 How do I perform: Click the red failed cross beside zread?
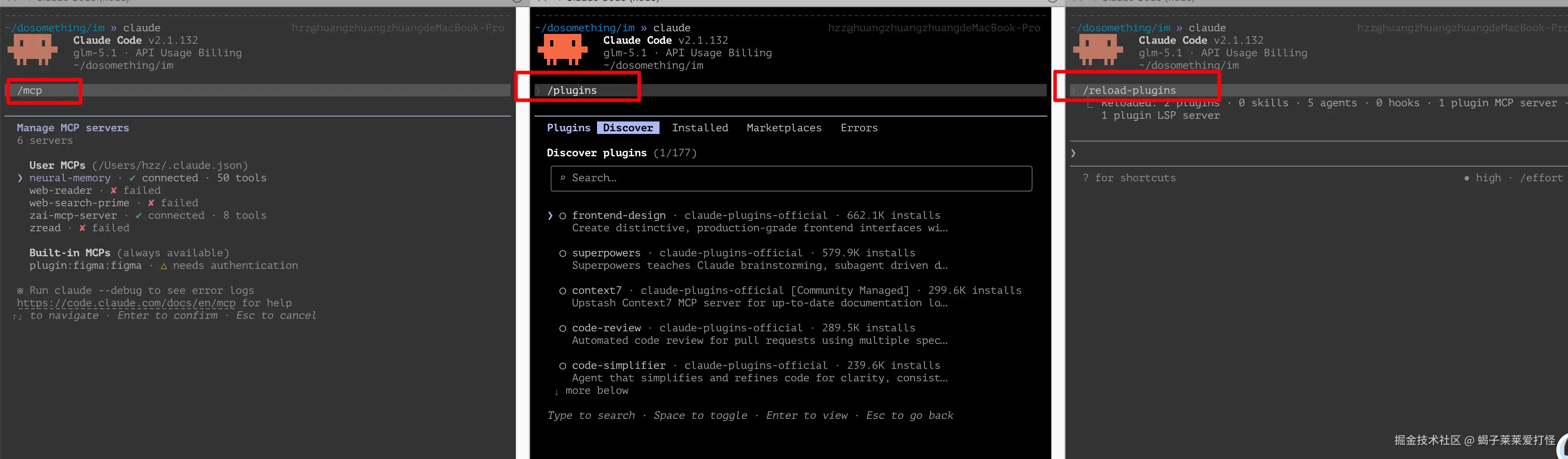82,228
